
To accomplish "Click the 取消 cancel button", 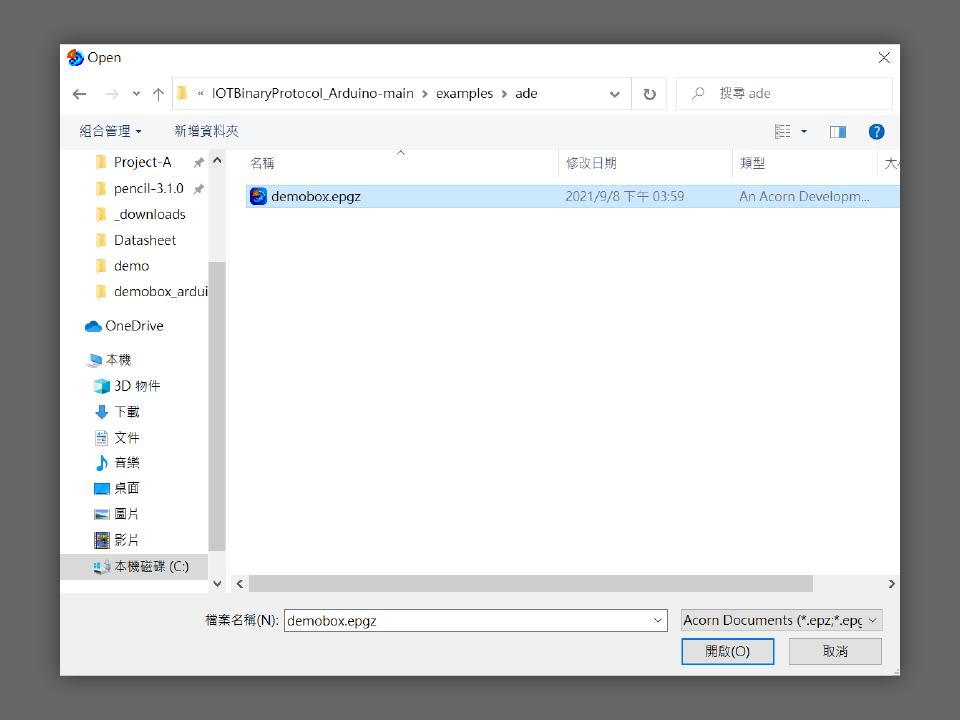I will point(835,651).
